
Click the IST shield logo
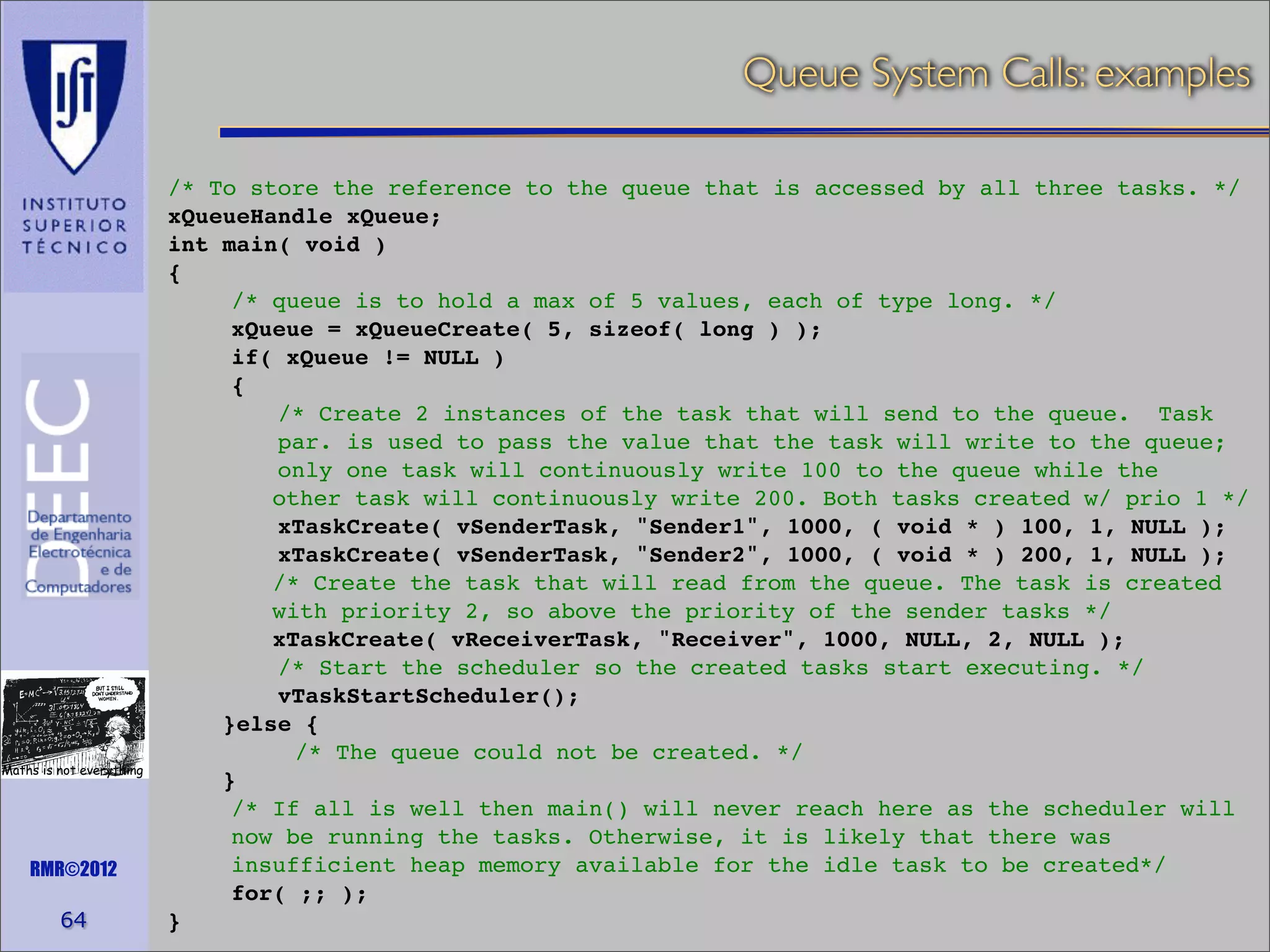pos(74,107)
